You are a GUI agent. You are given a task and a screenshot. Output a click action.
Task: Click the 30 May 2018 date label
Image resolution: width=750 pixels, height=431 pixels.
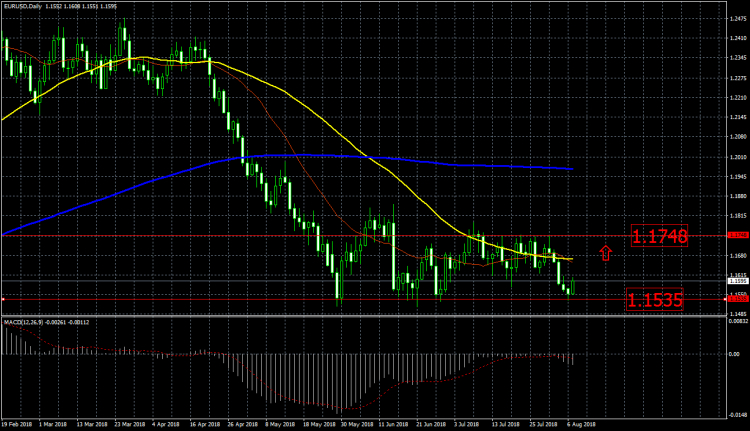[356, 424]
